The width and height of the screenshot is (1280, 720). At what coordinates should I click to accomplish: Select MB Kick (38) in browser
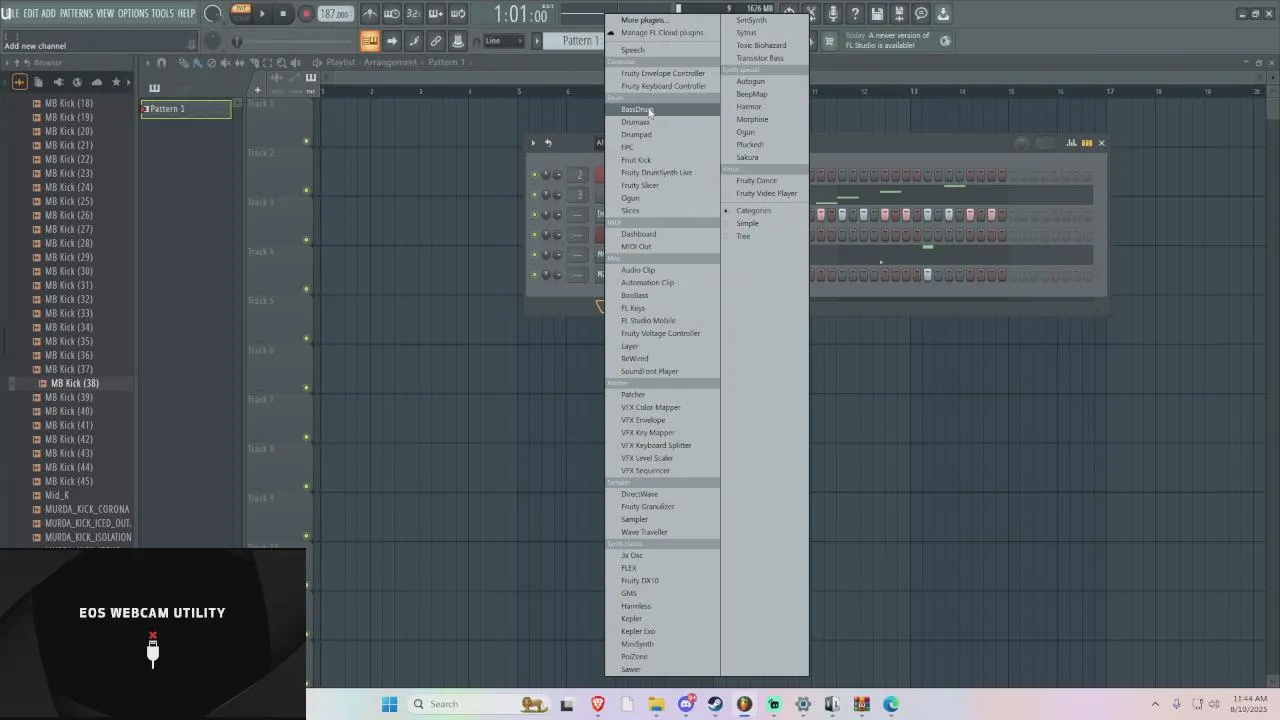point(75,383)
